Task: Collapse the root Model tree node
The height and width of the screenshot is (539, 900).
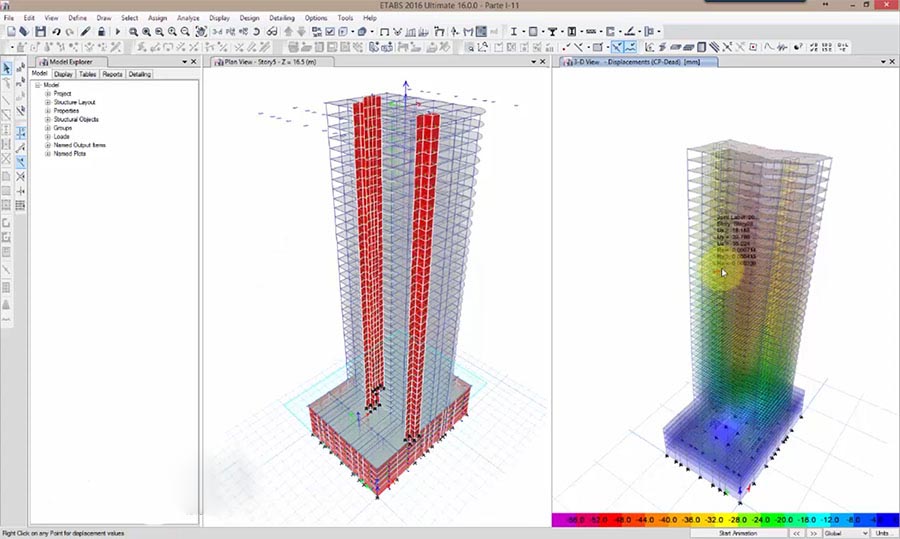Action: 38,85
